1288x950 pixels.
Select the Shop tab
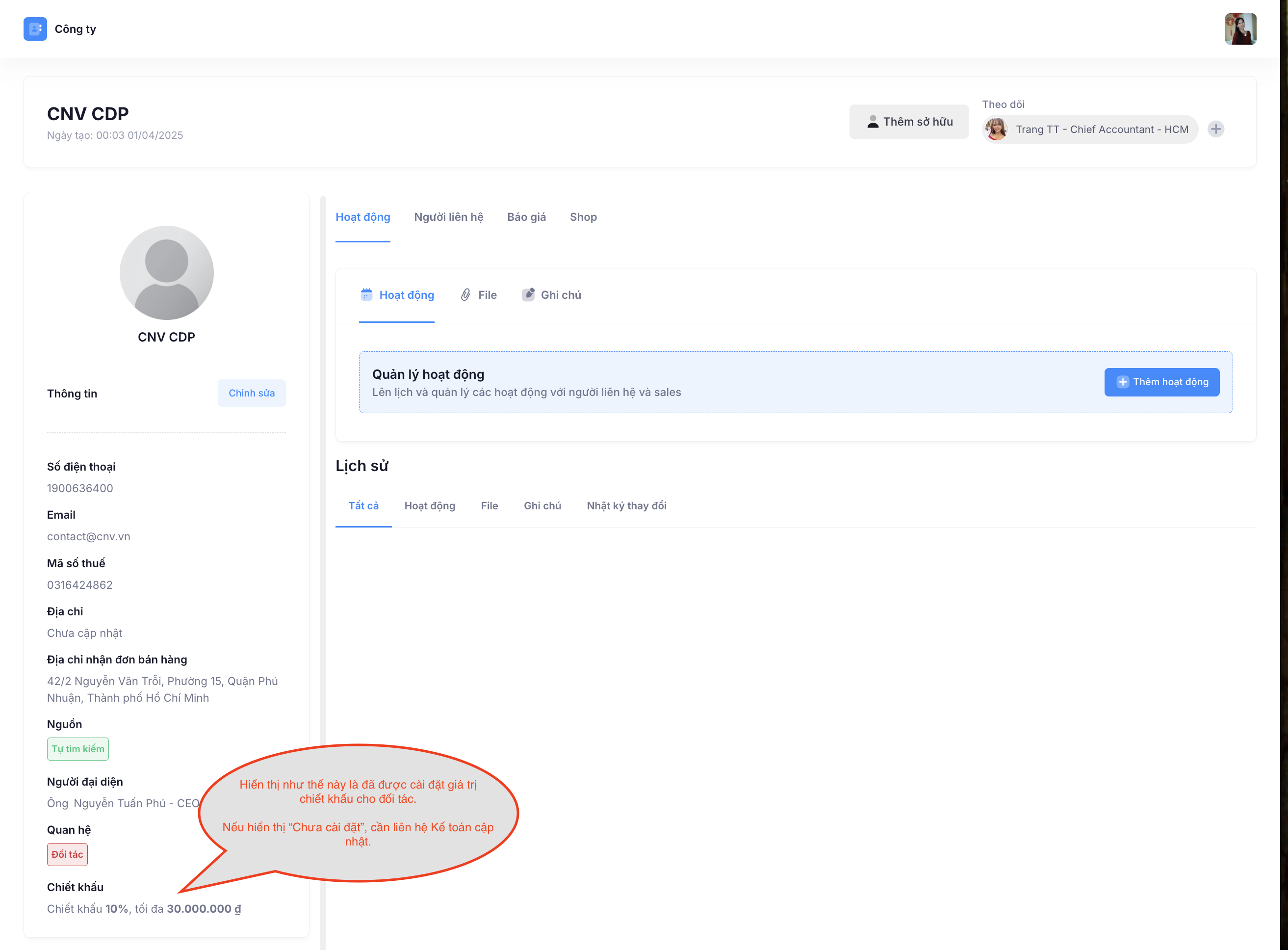pos(583,217)
